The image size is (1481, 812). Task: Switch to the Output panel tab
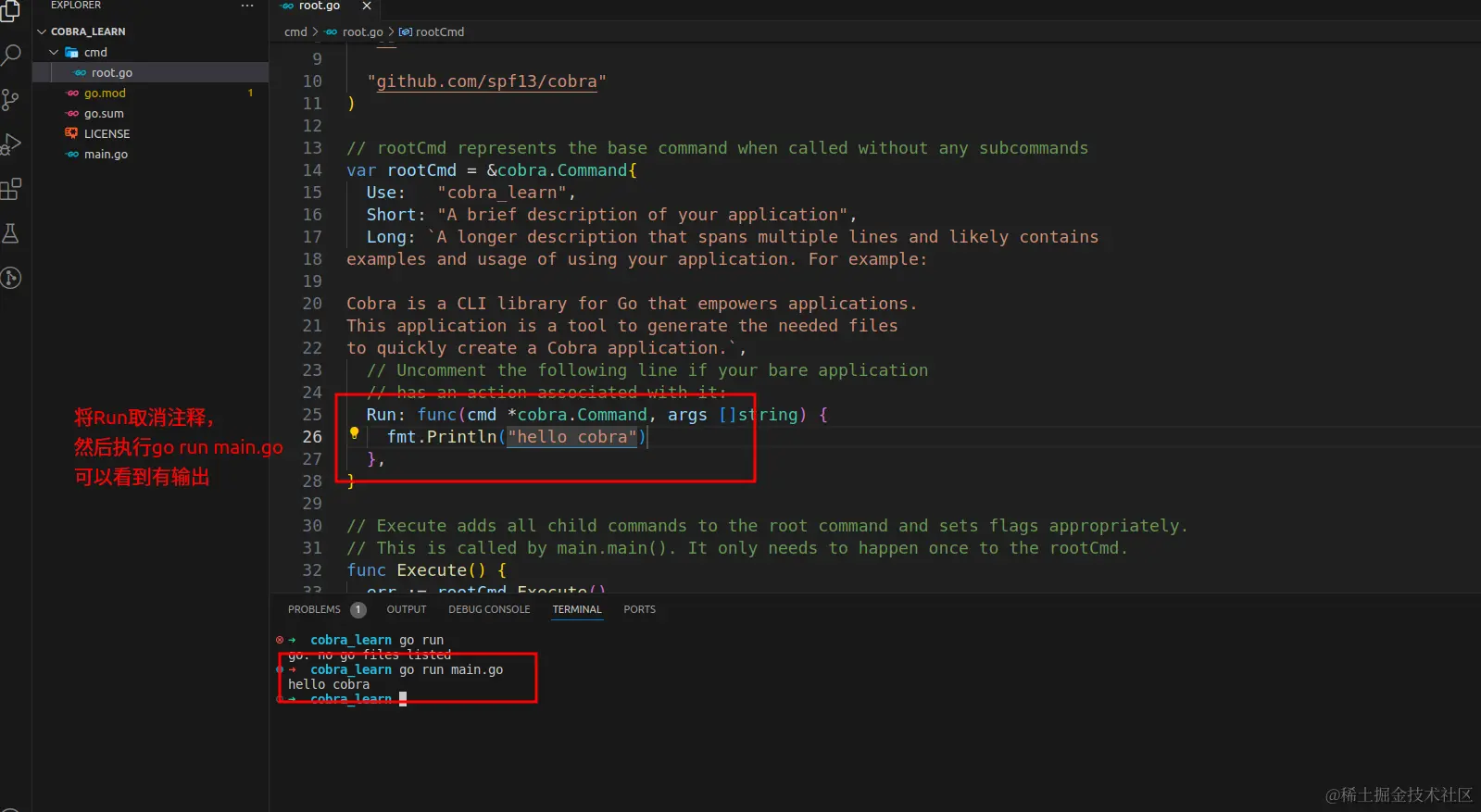(x=407, y=609)
